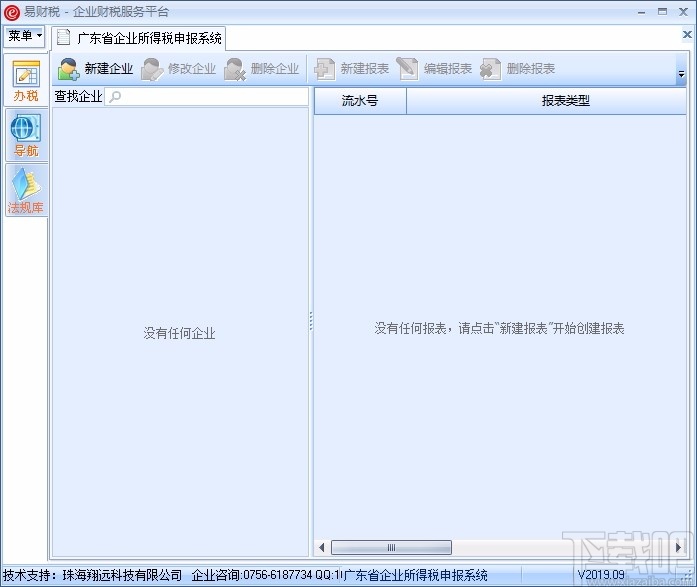The width and height of the screenshot is (697, 587).
Task: Open the 办税 sidebar panel
Action: 26,80
